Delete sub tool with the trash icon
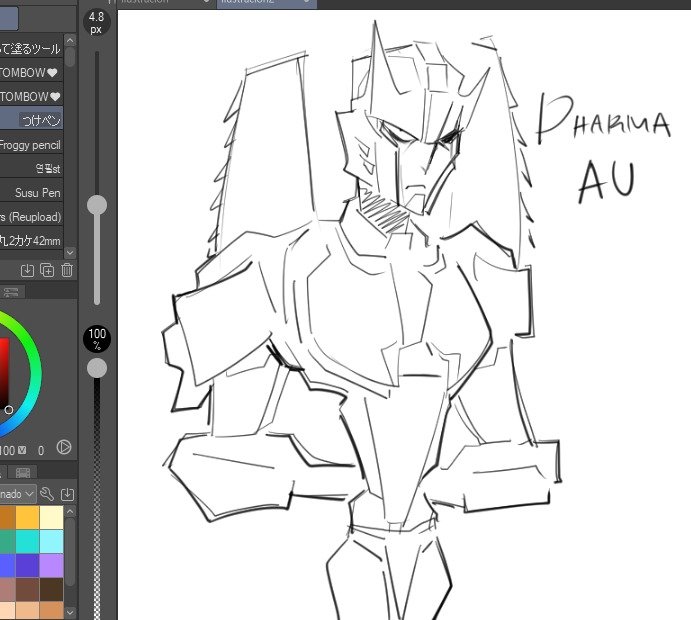The height and width of the screenshot is (620, 691). tap(67, 270)
